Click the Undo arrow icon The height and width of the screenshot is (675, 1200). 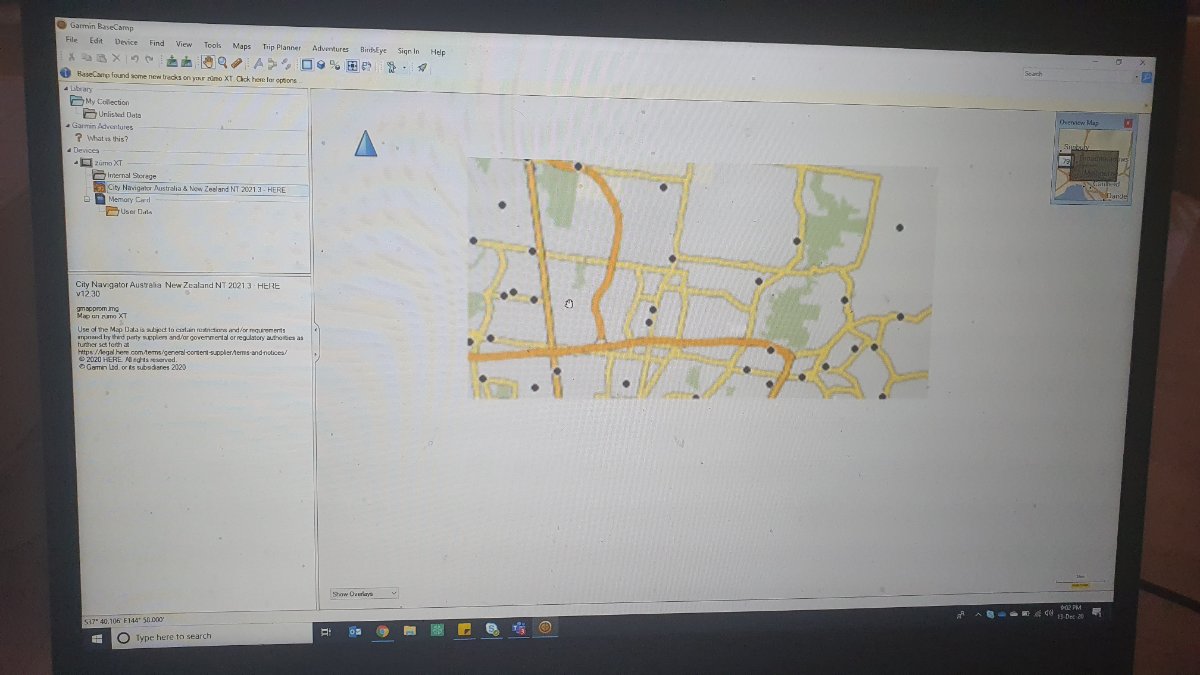click(x=134, y=60)
